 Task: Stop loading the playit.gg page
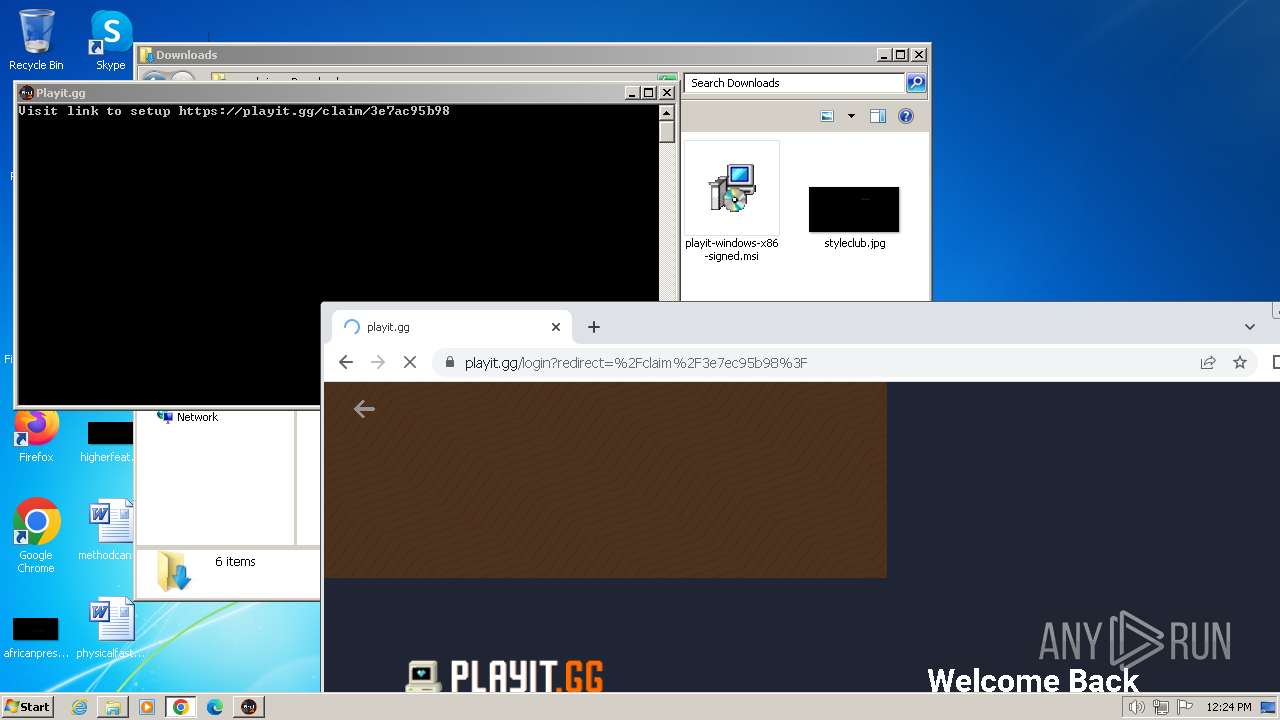click(x=410, y=362)
